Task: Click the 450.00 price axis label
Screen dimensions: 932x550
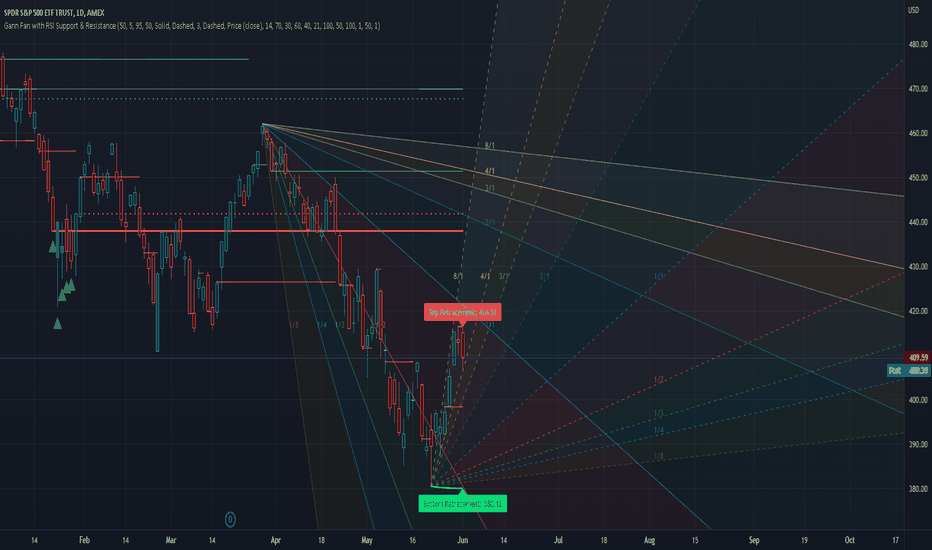Action: pyautogui.click(x=918, y=178)
